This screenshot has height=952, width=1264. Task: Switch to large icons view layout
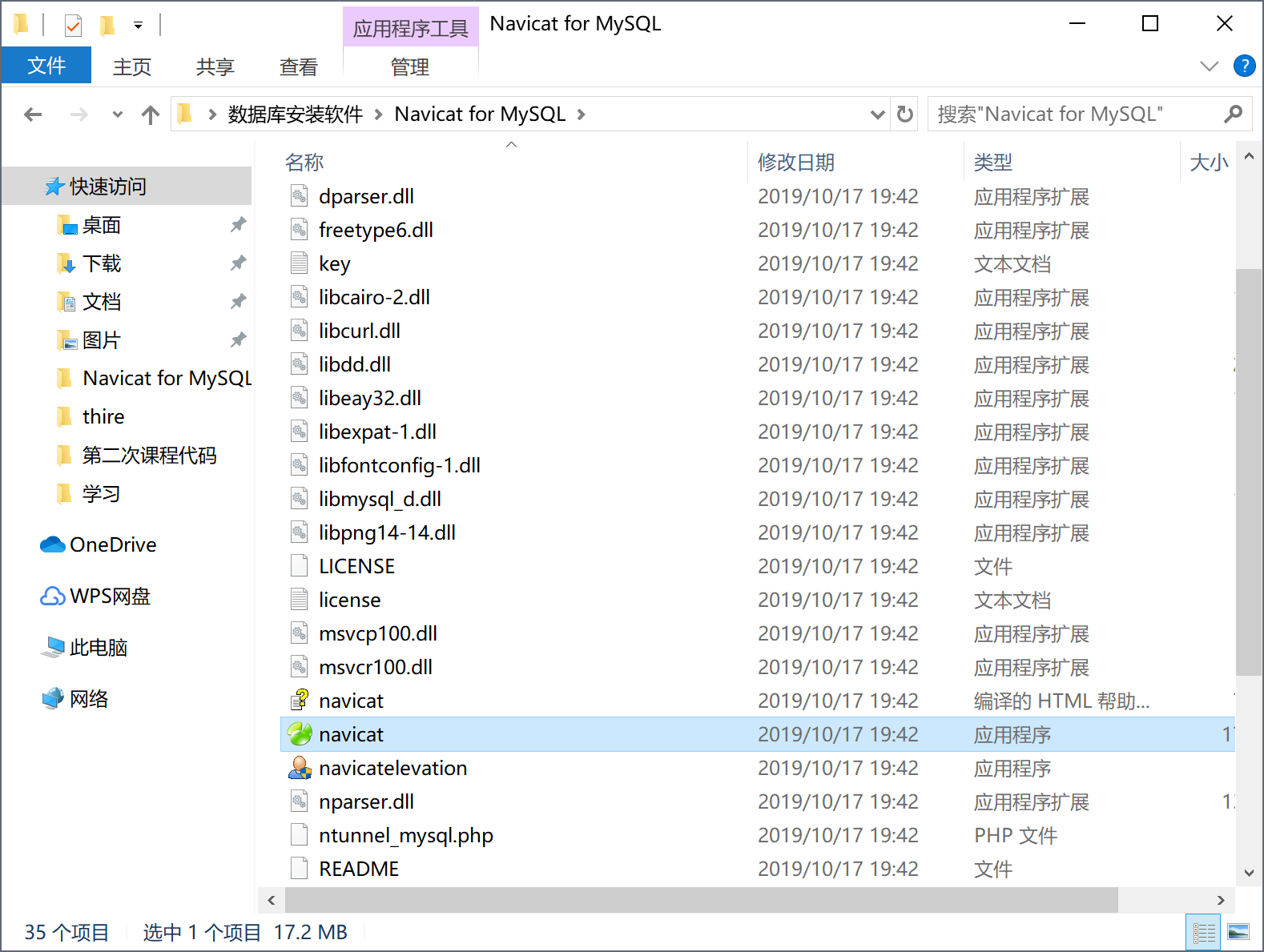pos(1238,932)
